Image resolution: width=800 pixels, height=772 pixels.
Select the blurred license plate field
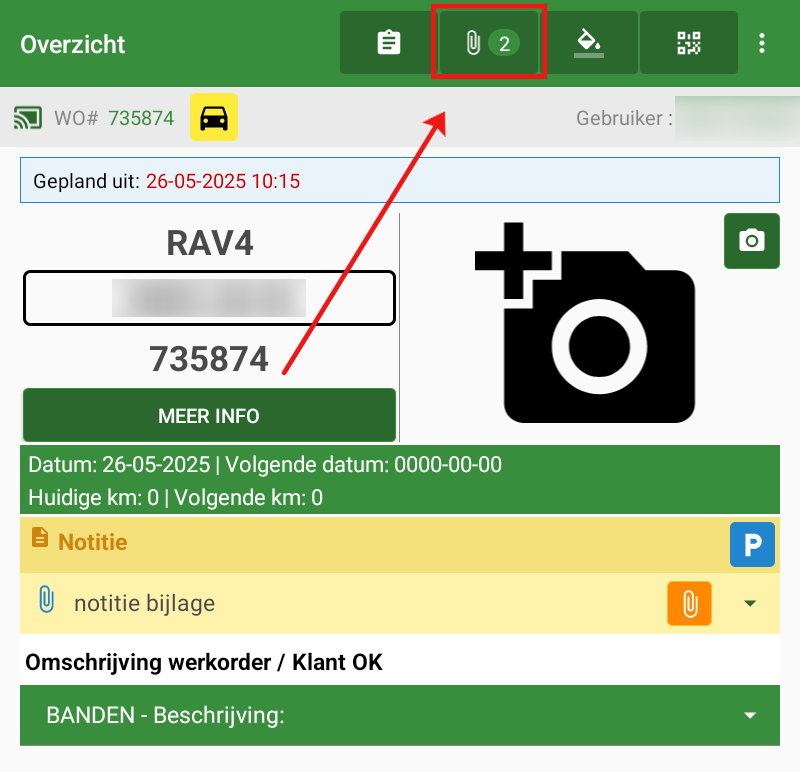[x=209, y=298]
